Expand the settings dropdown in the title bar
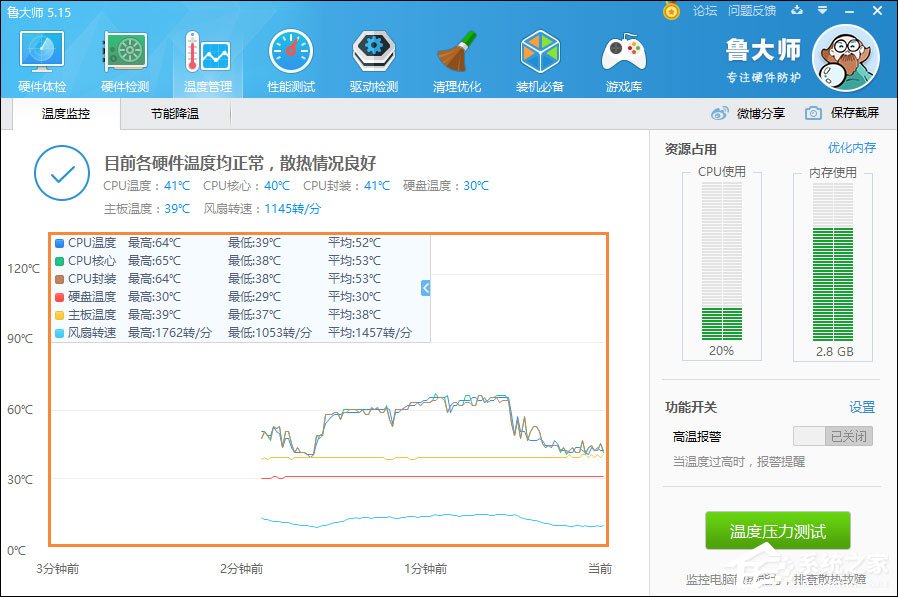 click(x=823, y=10)
